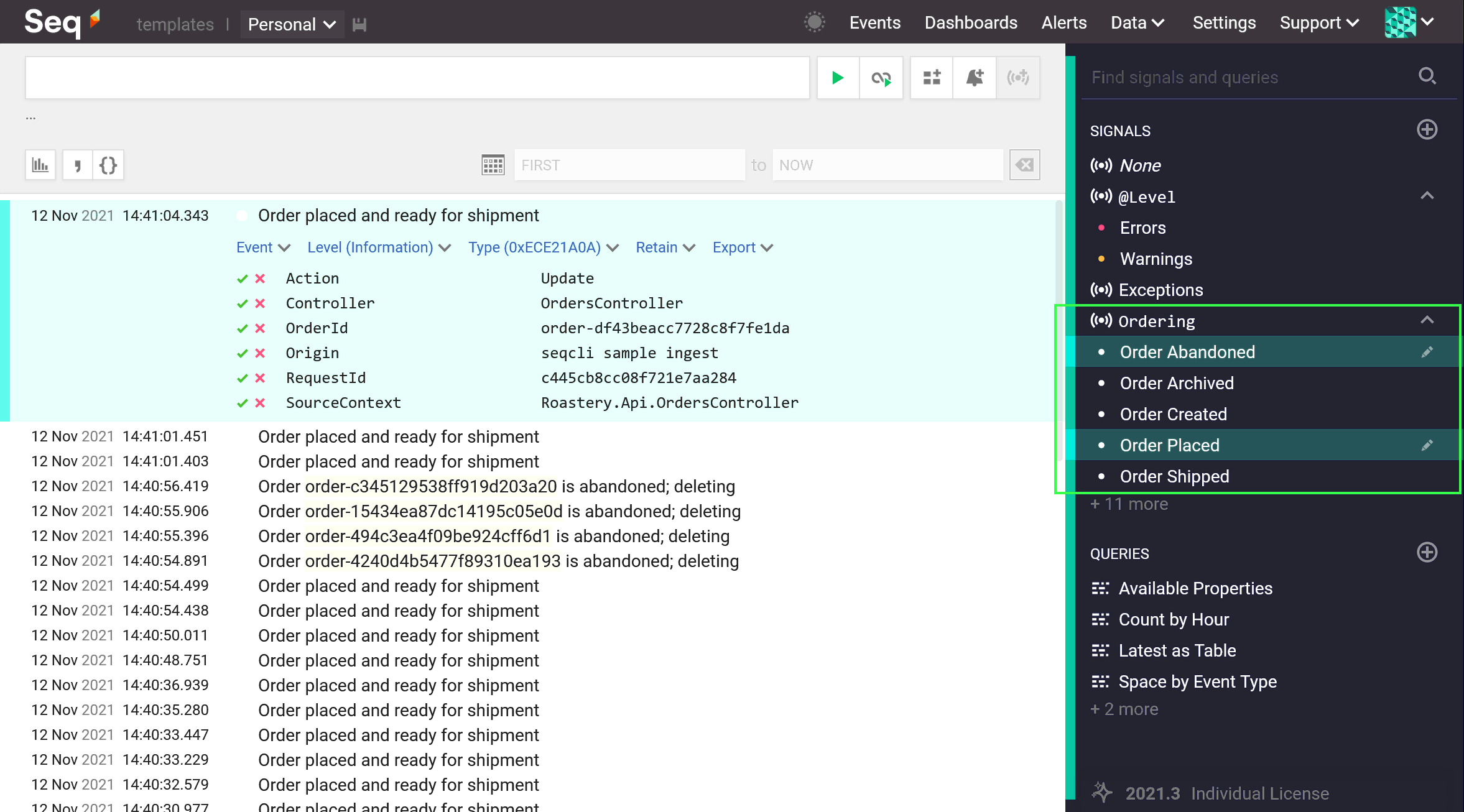The image size is (1464, 812).
Task: Click the loop/tail refresh icon
Action: (881, 78)
